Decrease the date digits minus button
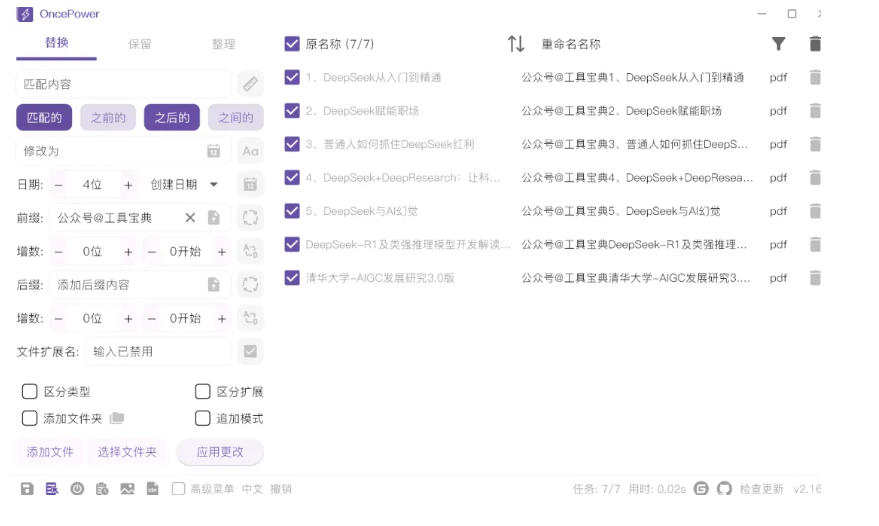 58,184
